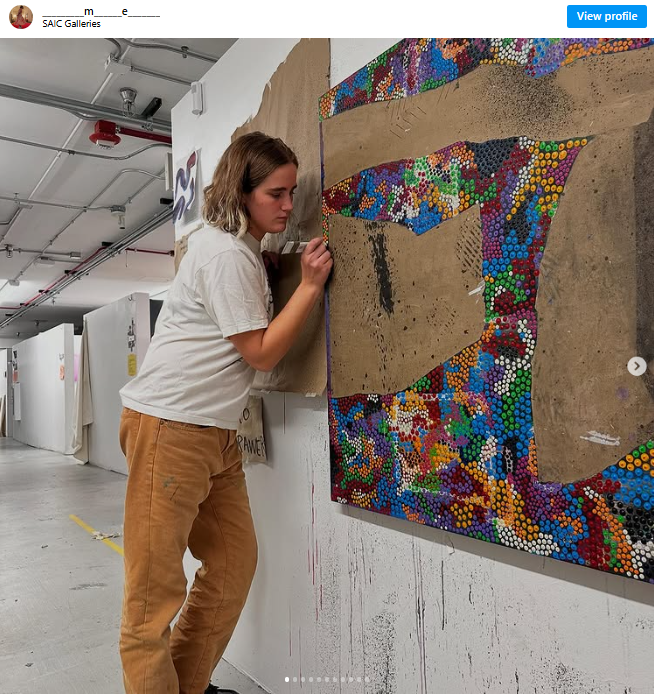Select the fifth carousel indicator dot
The height and width of the screenshot is (694, 654).
point(319,679)
